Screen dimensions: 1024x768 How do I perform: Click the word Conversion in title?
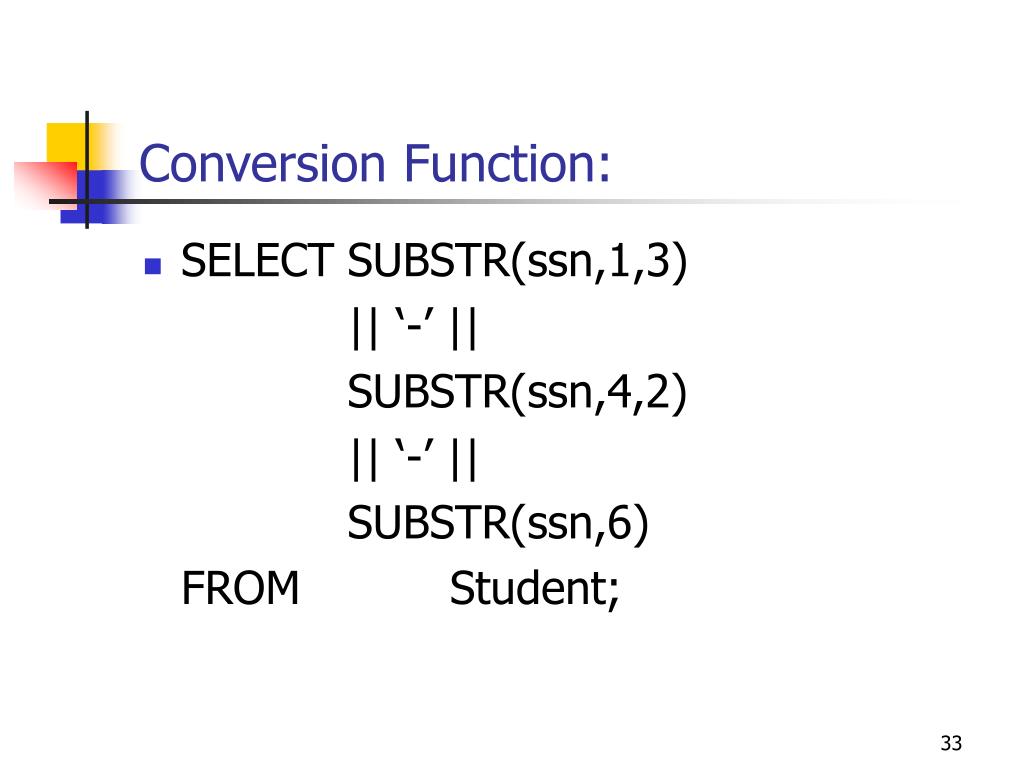263,163
